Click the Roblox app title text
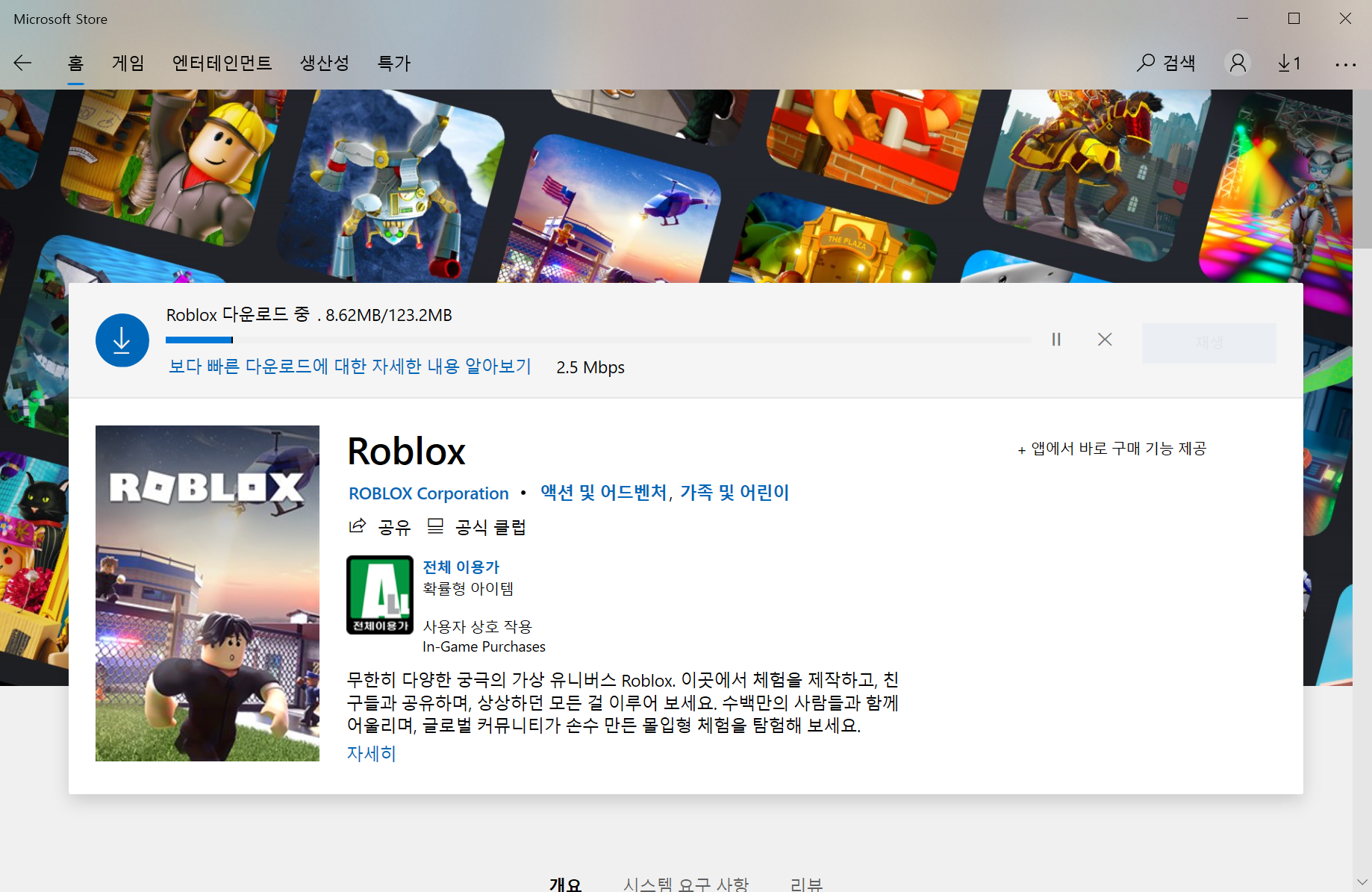 [x=406, y=452]
